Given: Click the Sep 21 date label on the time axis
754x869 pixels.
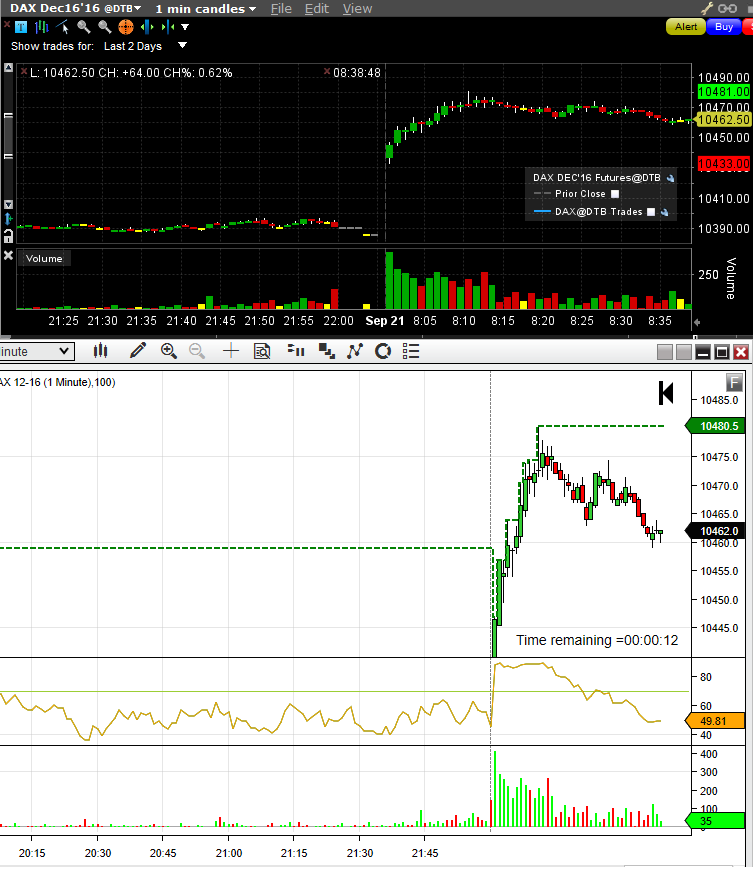Looking at the screenshot, I should click(x=385, y=321).
